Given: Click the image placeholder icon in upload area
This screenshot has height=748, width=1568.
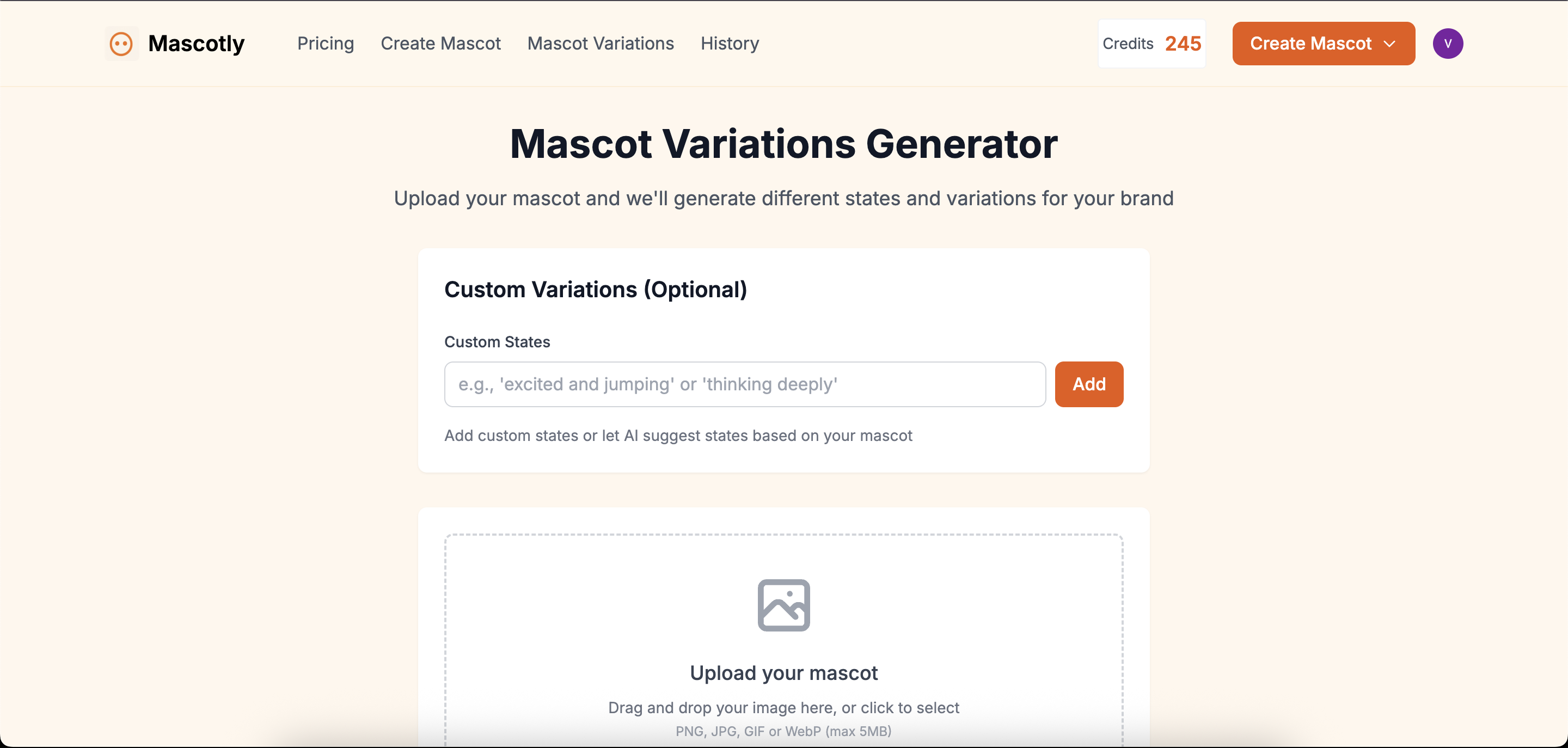Looking at the screenshot, I should [783, 605].
